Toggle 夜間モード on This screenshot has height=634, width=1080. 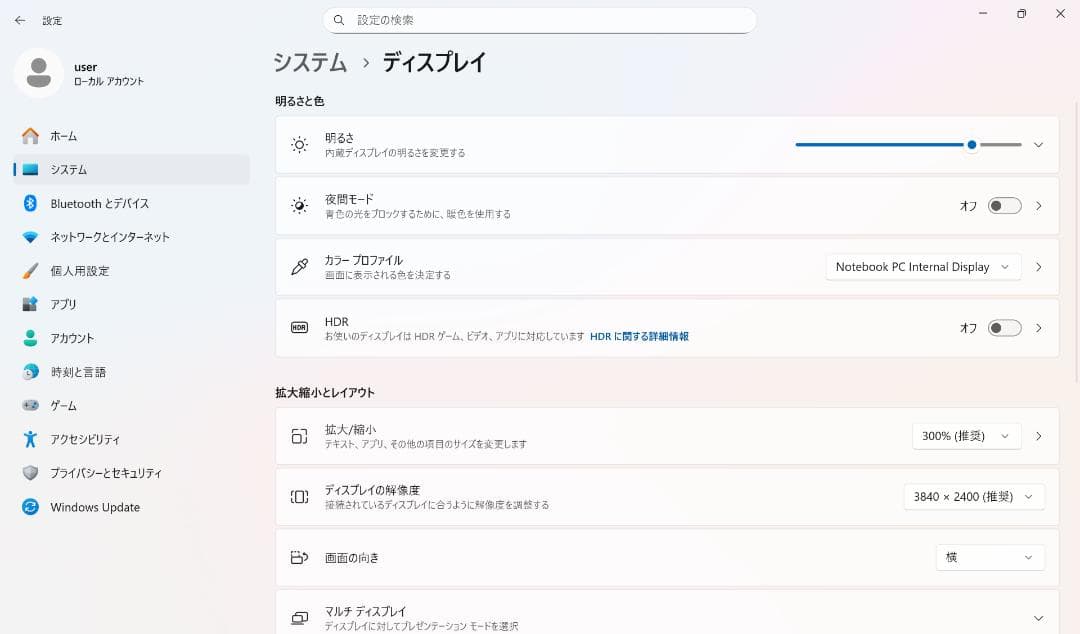pyautogui.click(x=1003, y=205)
